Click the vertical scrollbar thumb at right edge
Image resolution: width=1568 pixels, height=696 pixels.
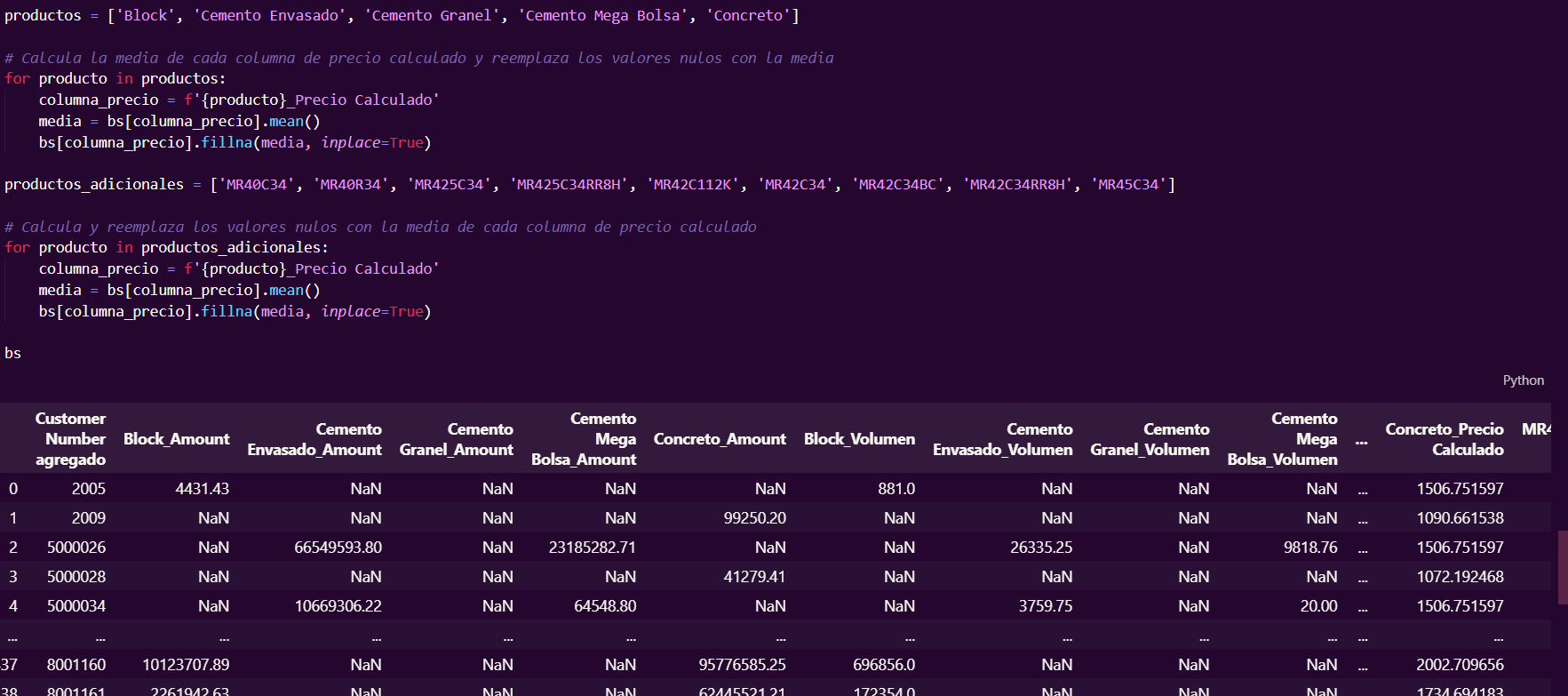1562,567
